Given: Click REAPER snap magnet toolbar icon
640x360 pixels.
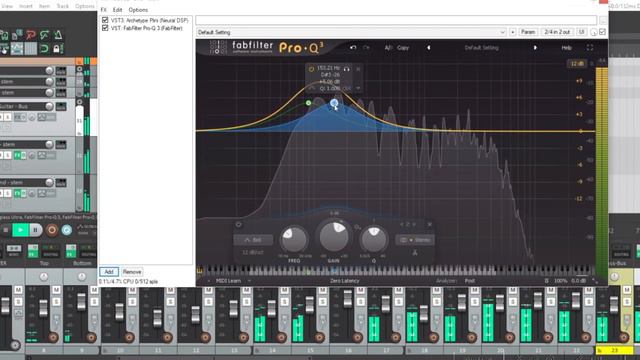Looking at the screenshot, I should [x=44, y=49].
